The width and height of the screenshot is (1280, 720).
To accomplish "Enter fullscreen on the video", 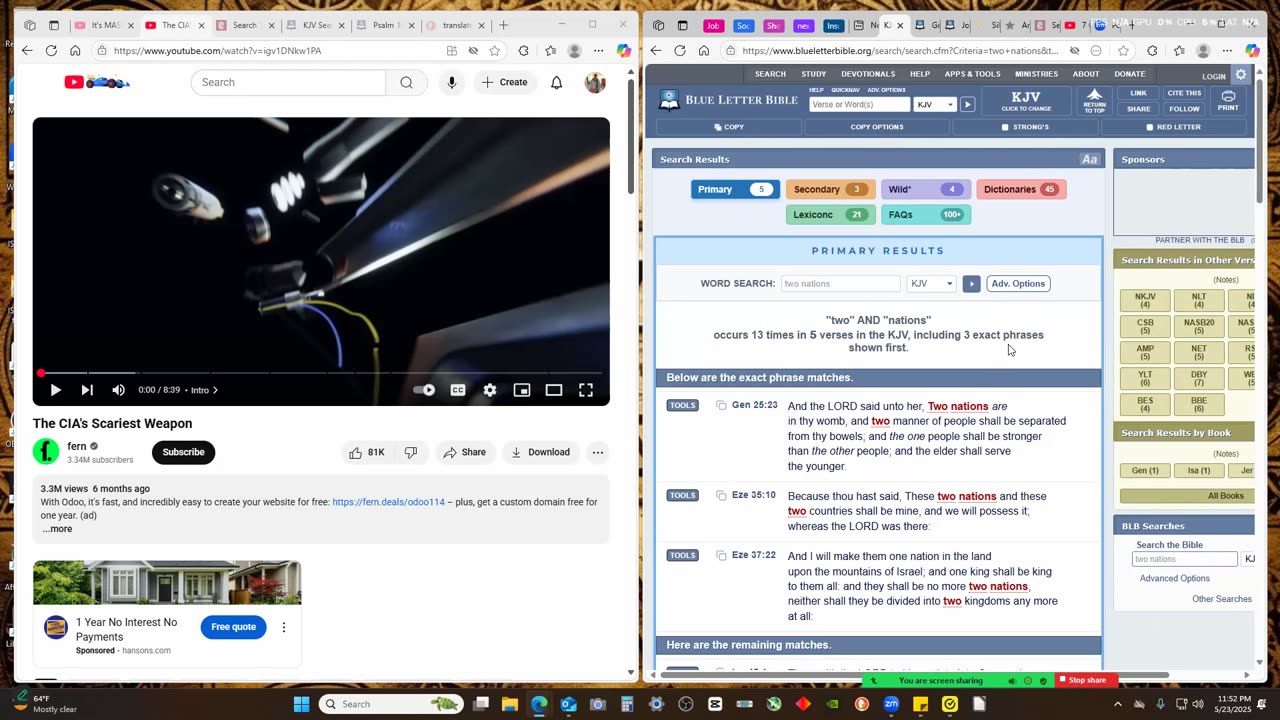I will coord(586,390).
